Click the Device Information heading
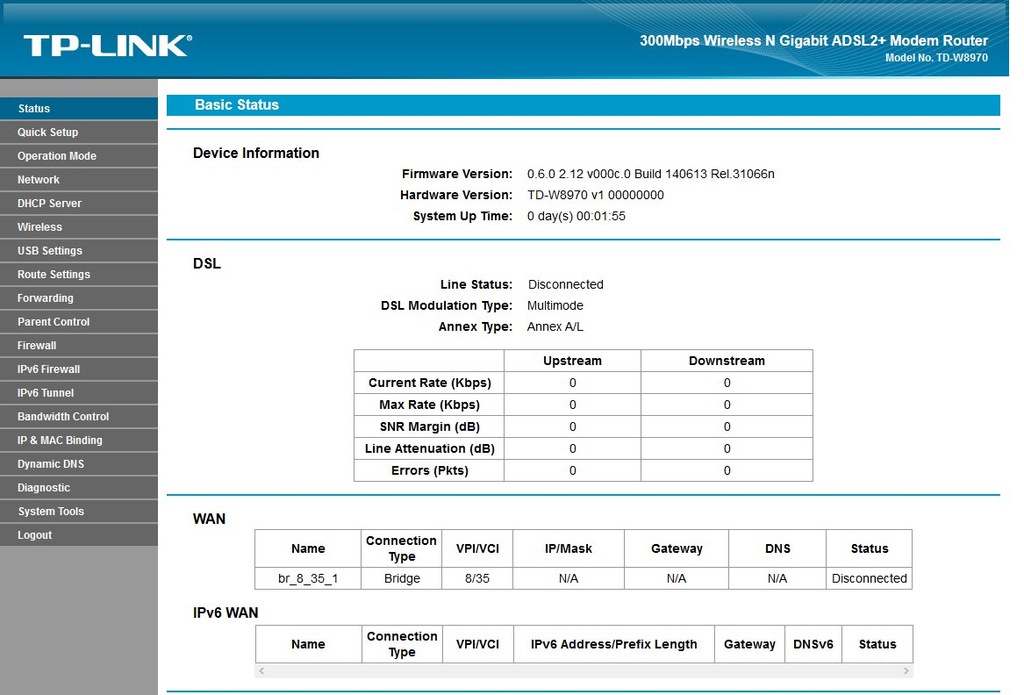Image resolution: width=1024 pixels, height=695 pixels. (x=256, y=153)
